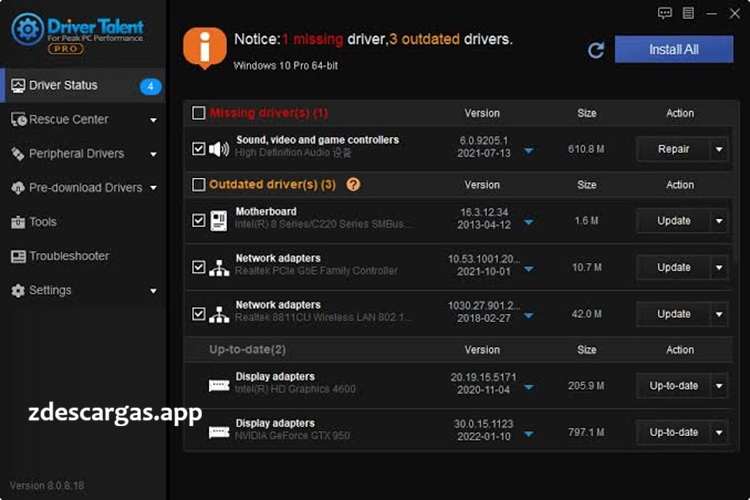Viewport: 750px width, 500px height.
Task: Uncheck the Sound, video and game controllers checkbox
Action: [199, 149]
